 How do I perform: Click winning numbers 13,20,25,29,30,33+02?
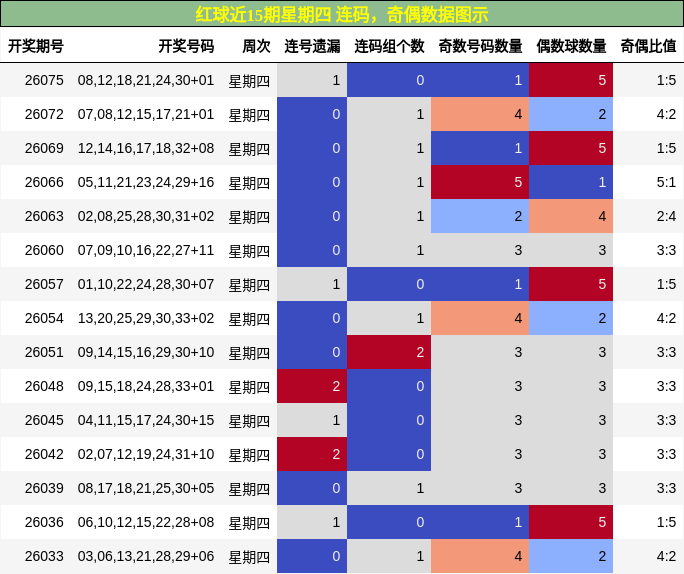pyautogui.click(x=146, y=318)
